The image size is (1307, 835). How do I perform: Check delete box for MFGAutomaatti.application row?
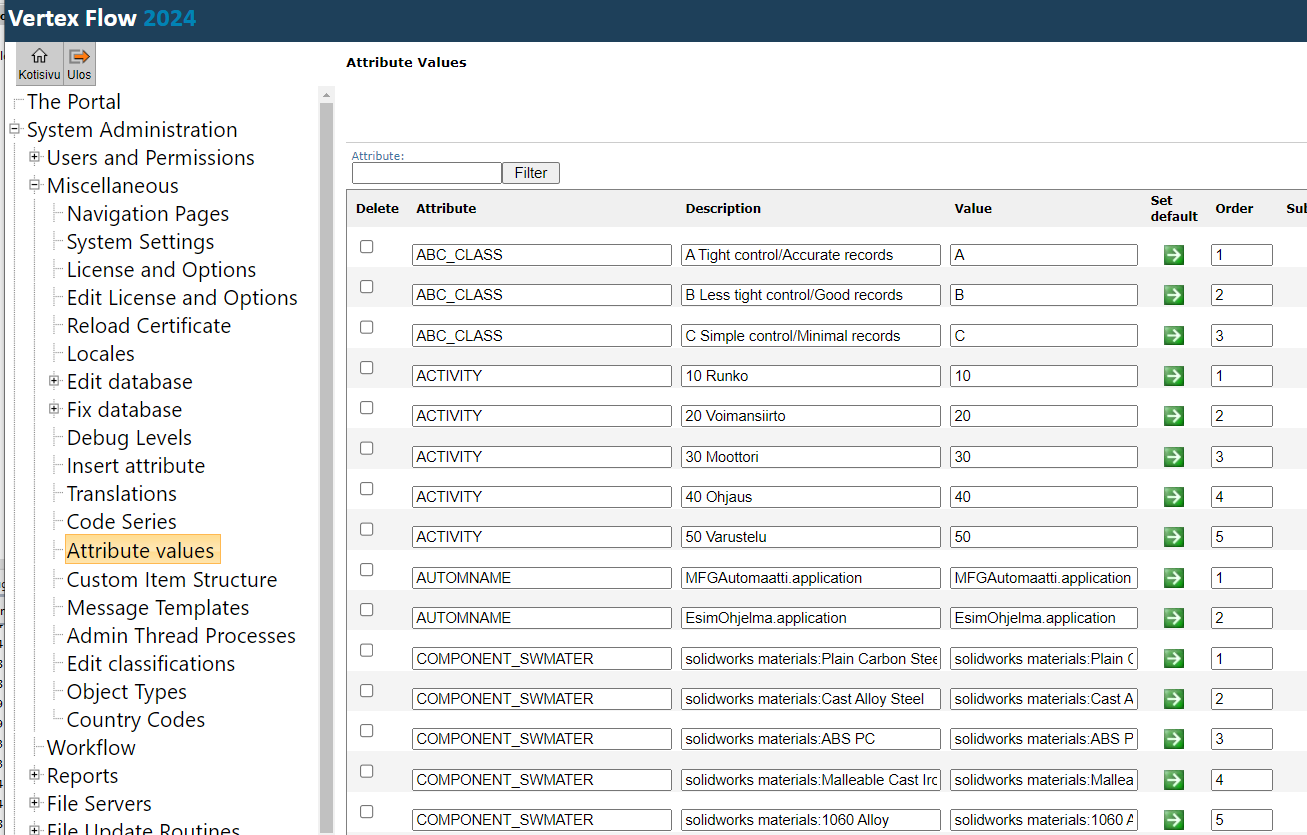click(x=366, y=570)
